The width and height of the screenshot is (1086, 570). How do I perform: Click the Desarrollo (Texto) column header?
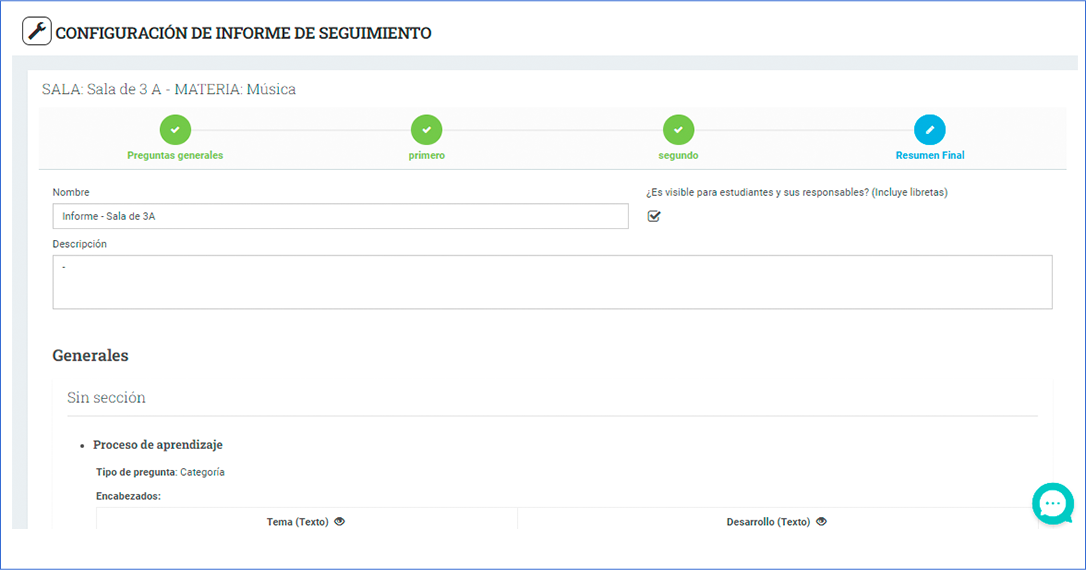point(768,522)
